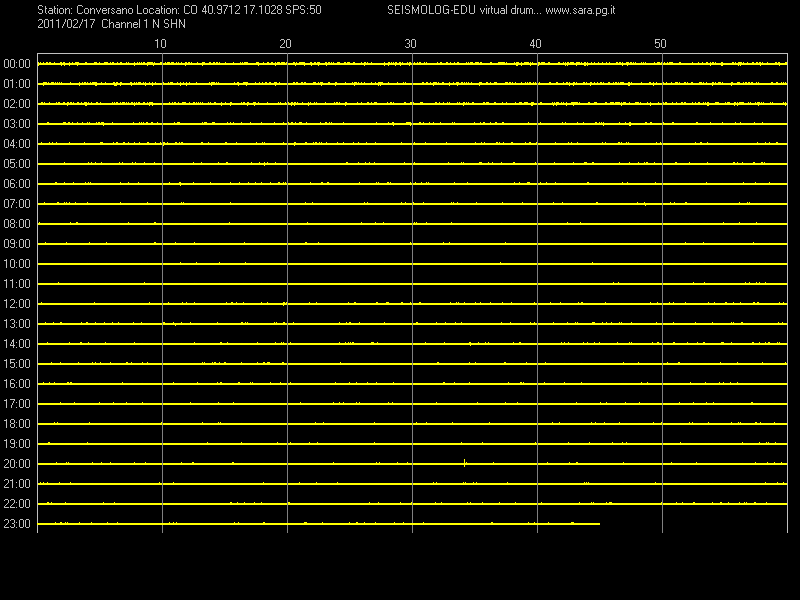Click the 15:00 hour row label
The width and height of the screenshot is (800, 600).
pos(17,364)
